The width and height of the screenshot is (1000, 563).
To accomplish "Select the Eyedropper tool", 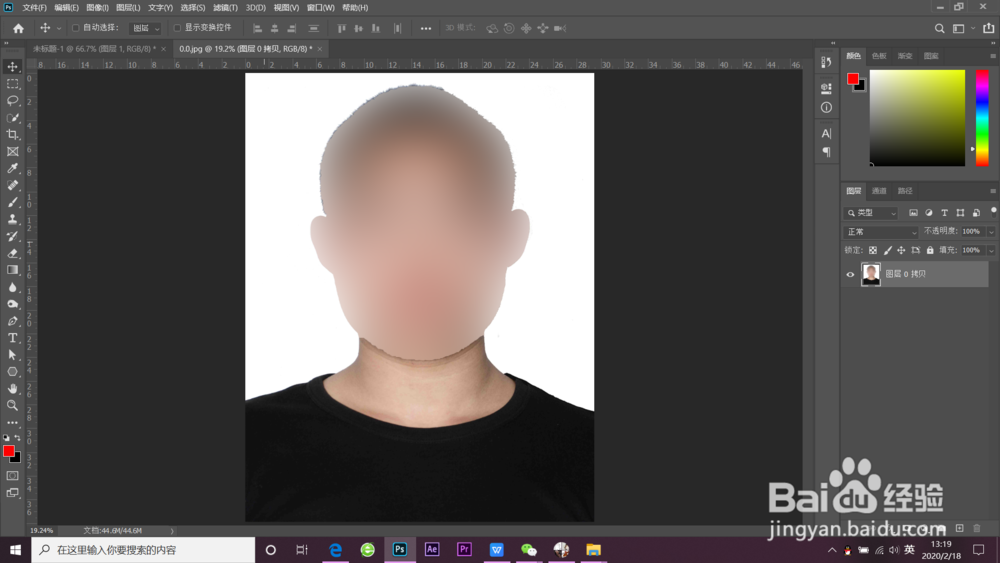I will click(x=12, y=168).
